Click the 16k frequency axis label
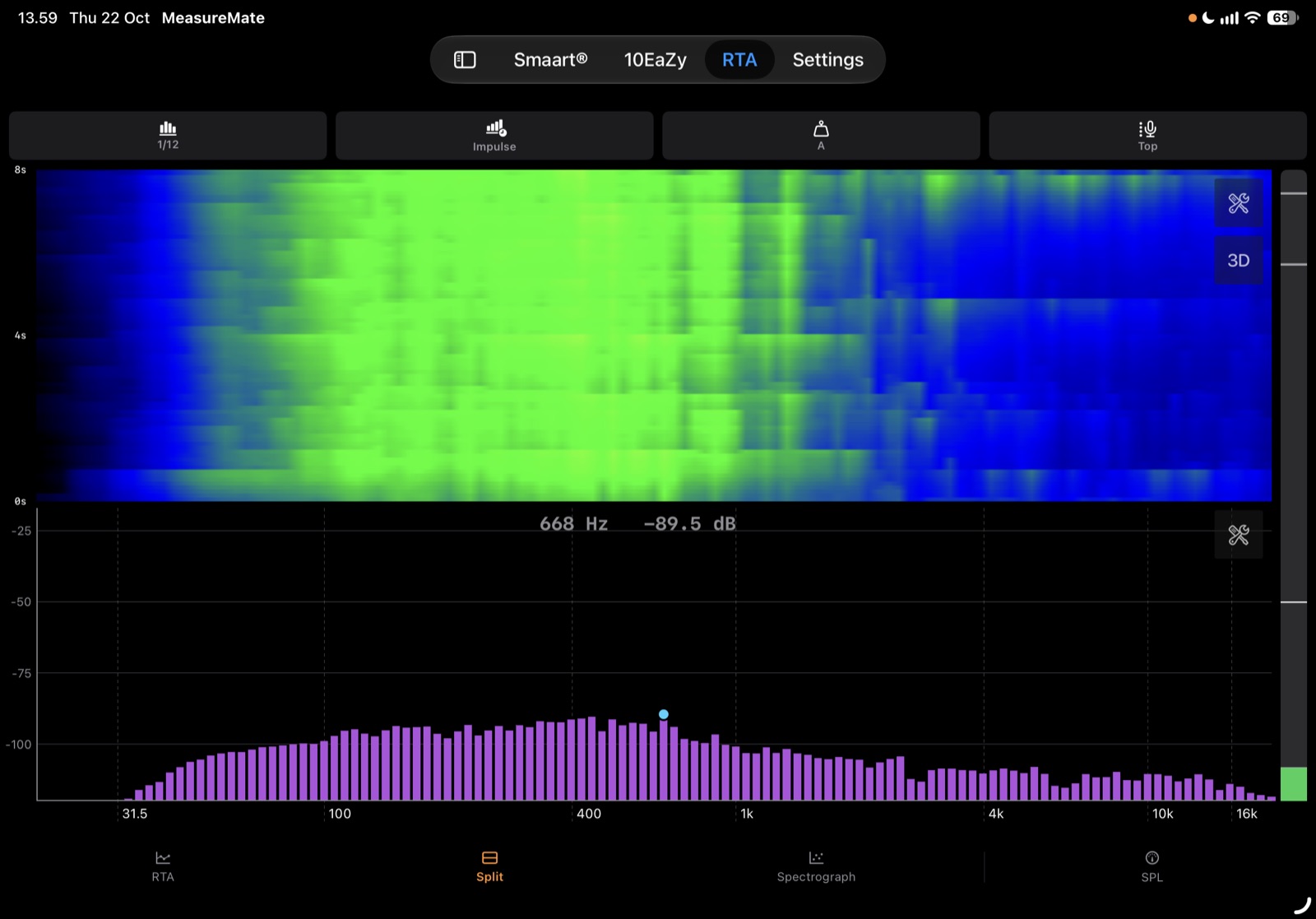 tap(1247, 814)
